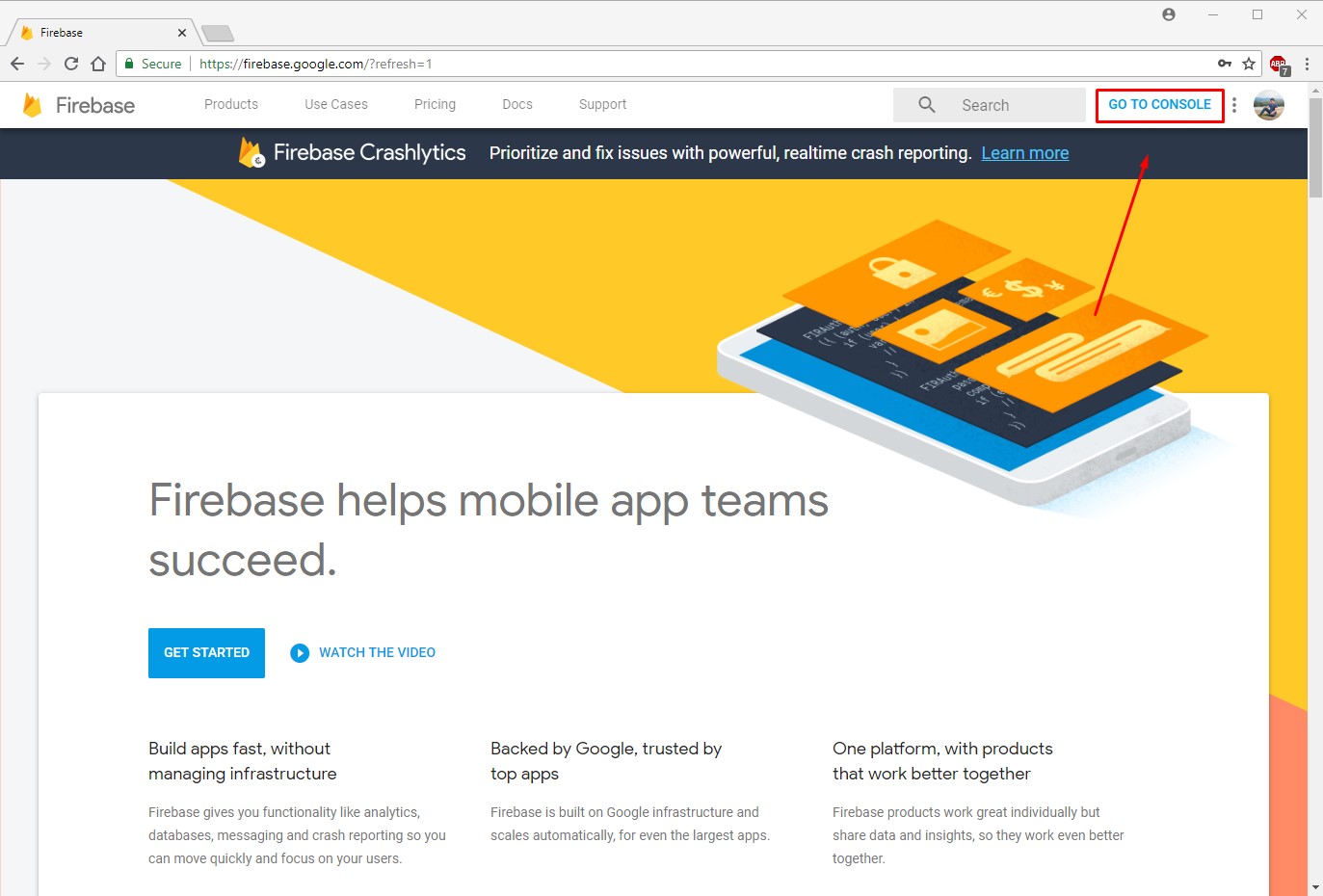Viewport: 1323px width, 896px height.
Task: Open the Products navigation menu
Action: click(230, 104)
